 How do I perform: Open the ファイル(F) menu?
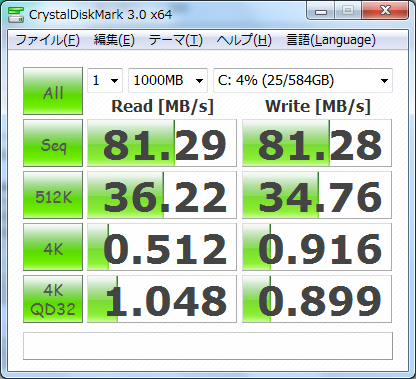(47, 40)
